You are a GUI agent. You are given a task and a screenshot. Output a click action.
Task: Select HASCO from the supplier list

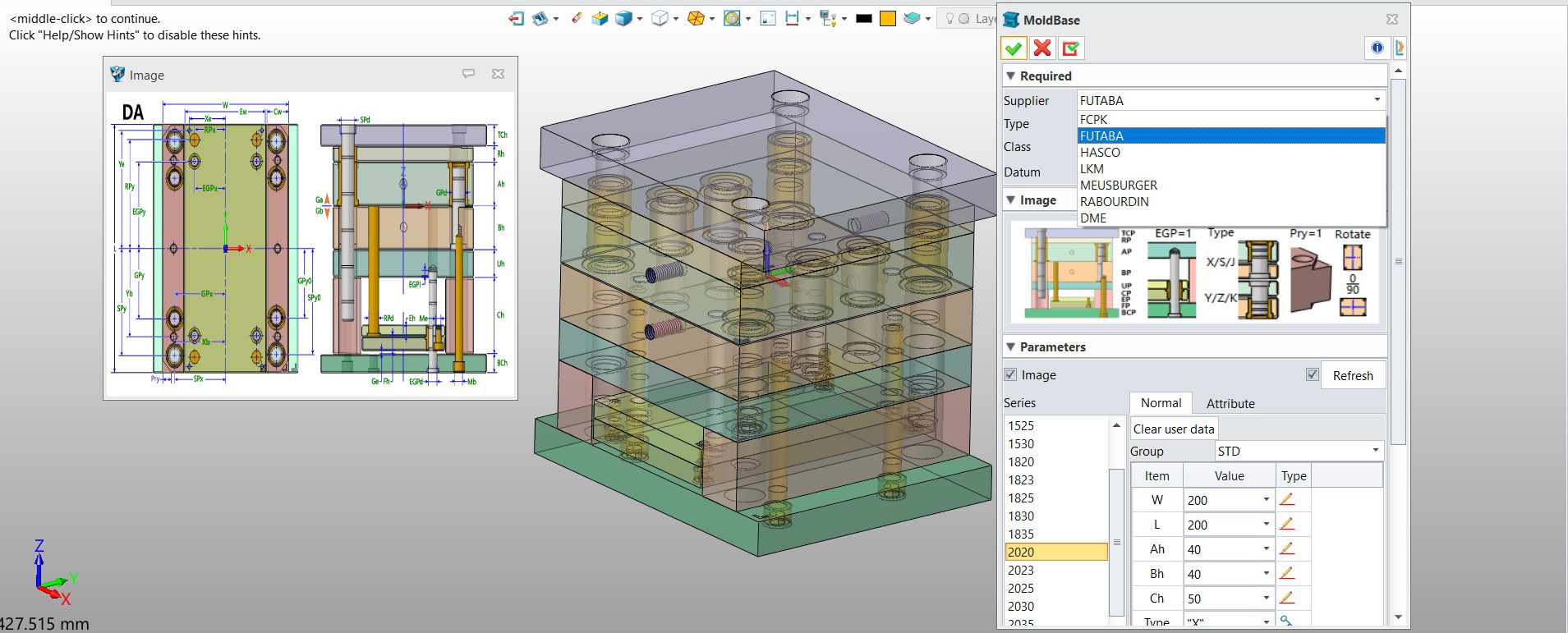point(1100,153)
